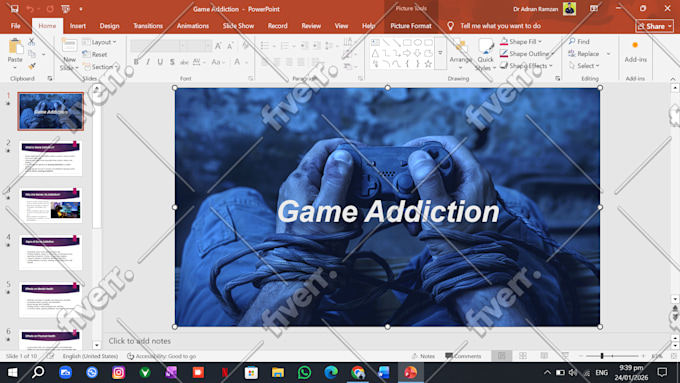The width and height of the screenshot is (680, 383).
Task: Toggle Bold formatting
Action: [136, 62]
